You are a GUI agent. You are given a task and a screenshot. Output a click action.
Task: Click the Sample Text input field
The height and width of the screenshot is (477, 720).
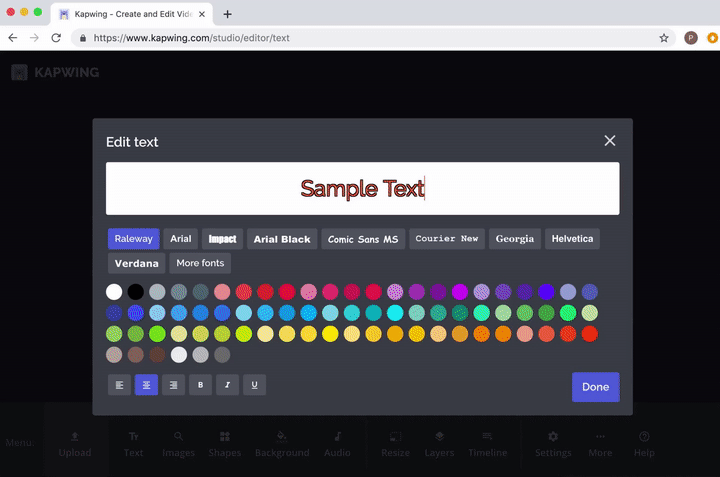click(362, 188)
